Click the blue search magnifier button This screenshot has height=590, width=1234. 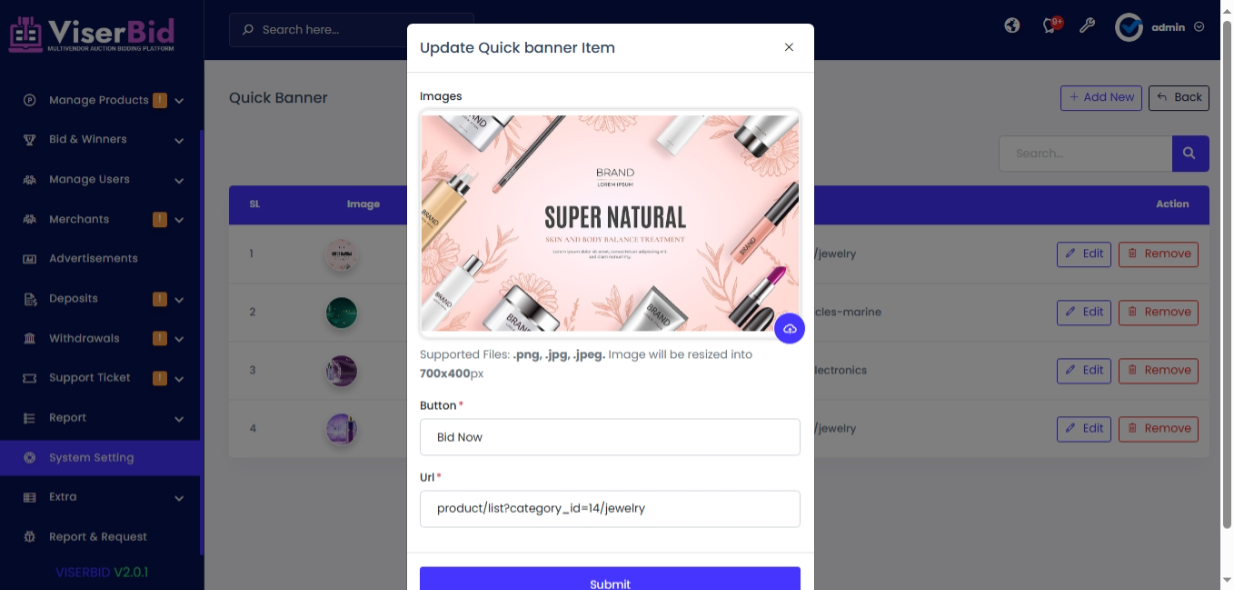tap(1190, 153)
